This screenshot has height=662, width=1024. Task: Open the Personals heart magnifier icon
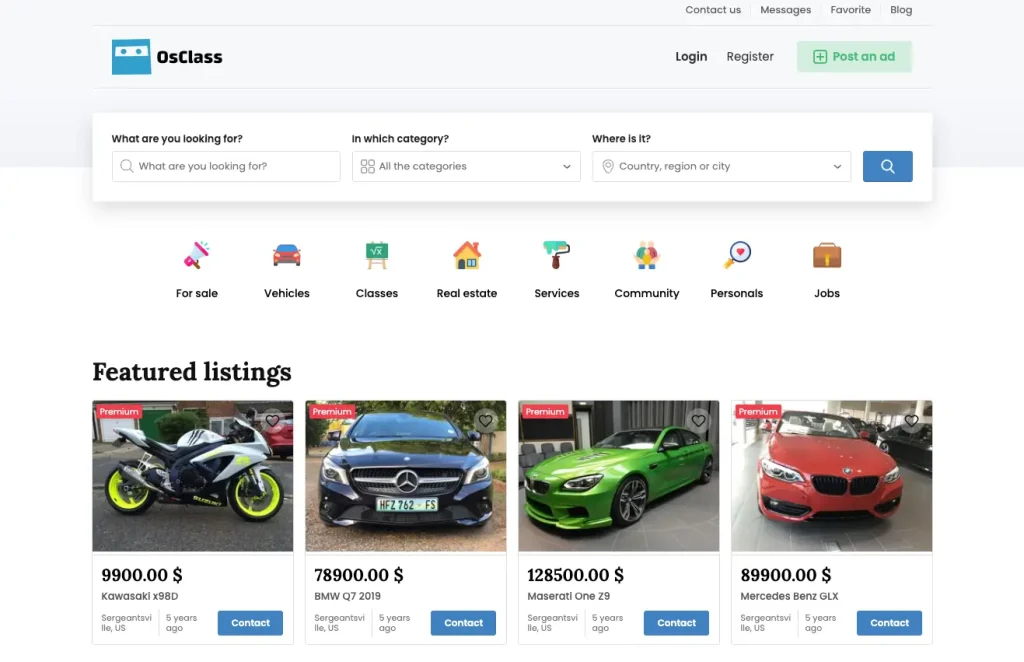pos(737,255)
